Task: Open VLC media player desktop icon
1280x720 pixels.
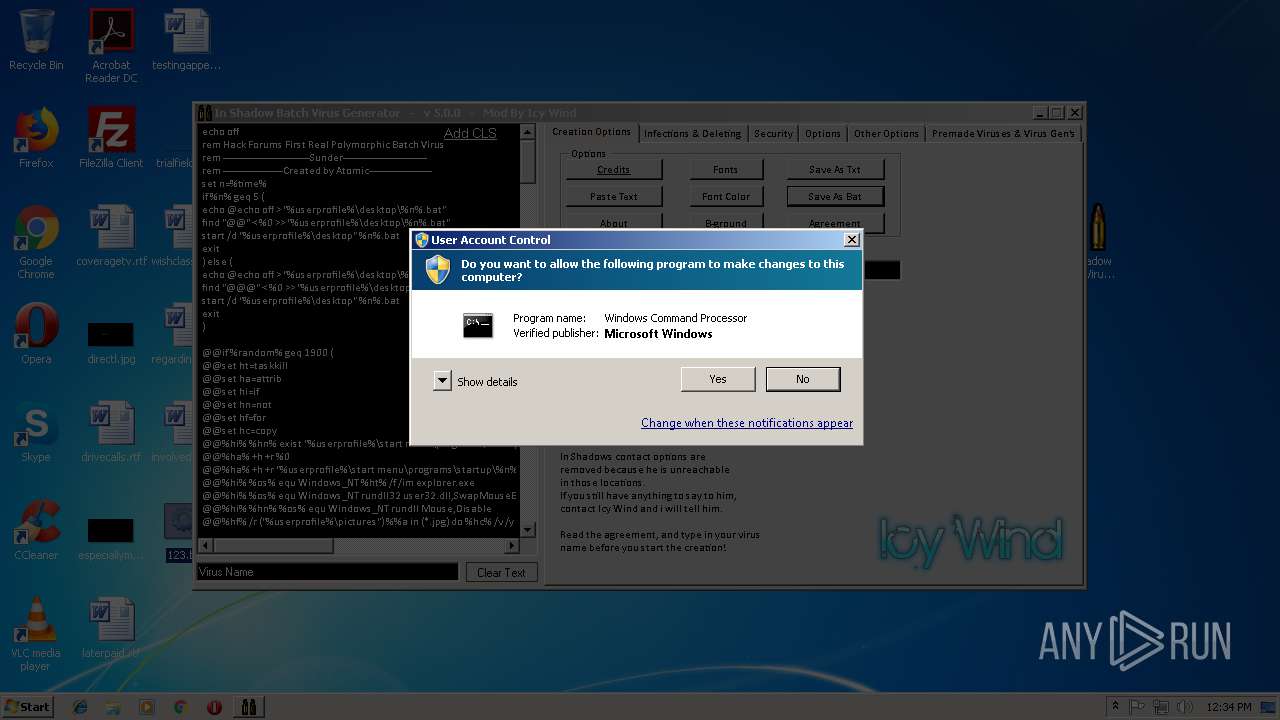Action: coord(36,634)
